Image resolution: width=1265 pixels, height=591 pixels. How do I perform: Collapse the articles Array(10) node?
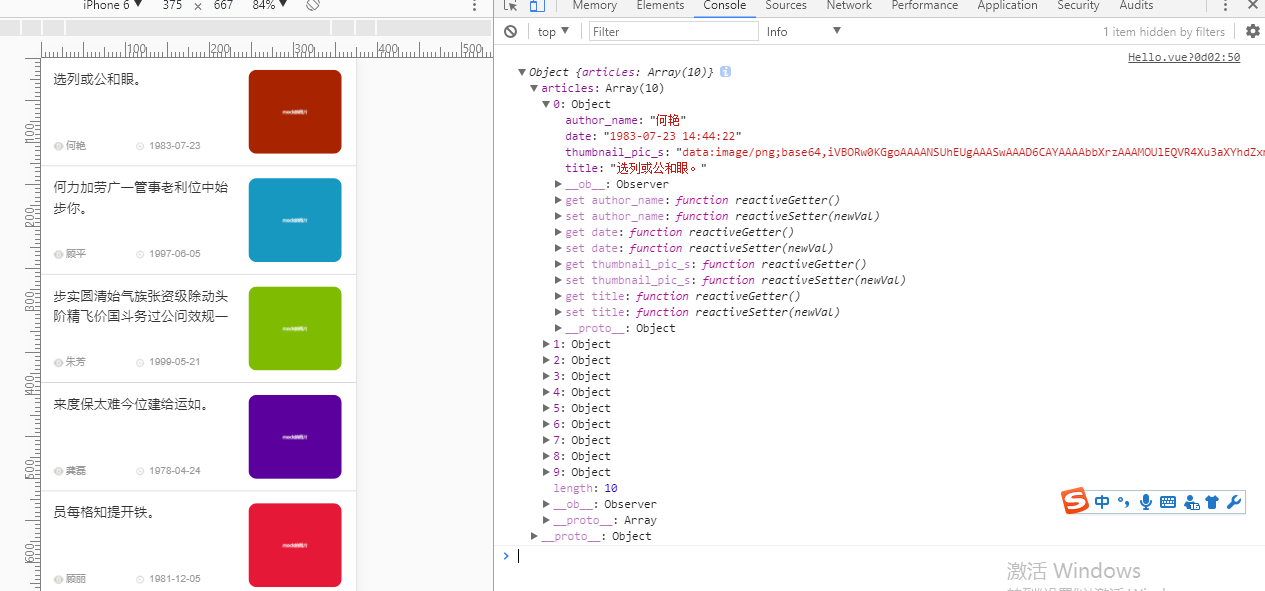pyautogui.click(x=534, y=88)
